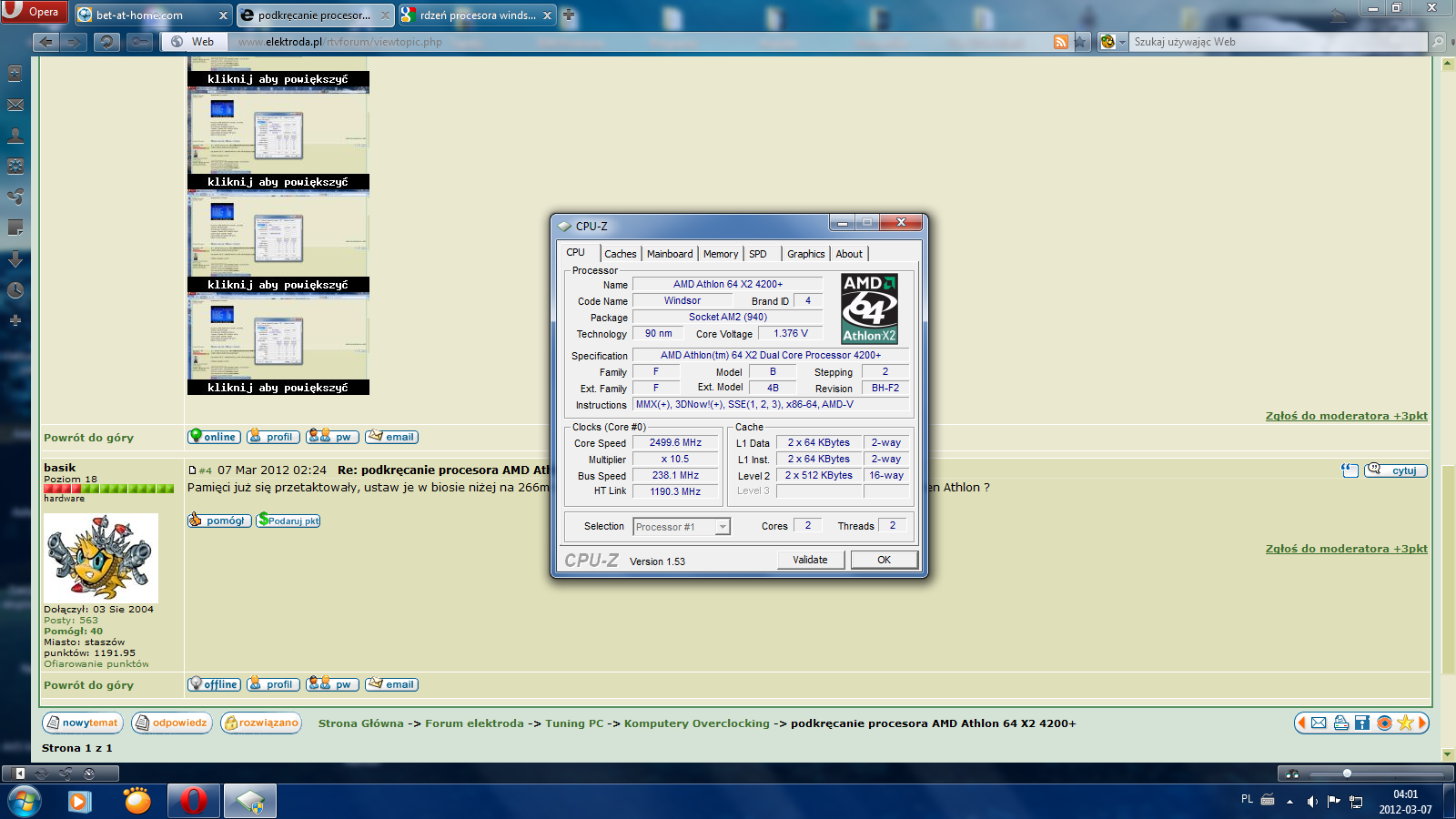Image resolution: width=1456 pixels, height=819 pixels.
Task: Follow the 'Tuning PC' breadcrumb link
Action: [x=574, y=723]
